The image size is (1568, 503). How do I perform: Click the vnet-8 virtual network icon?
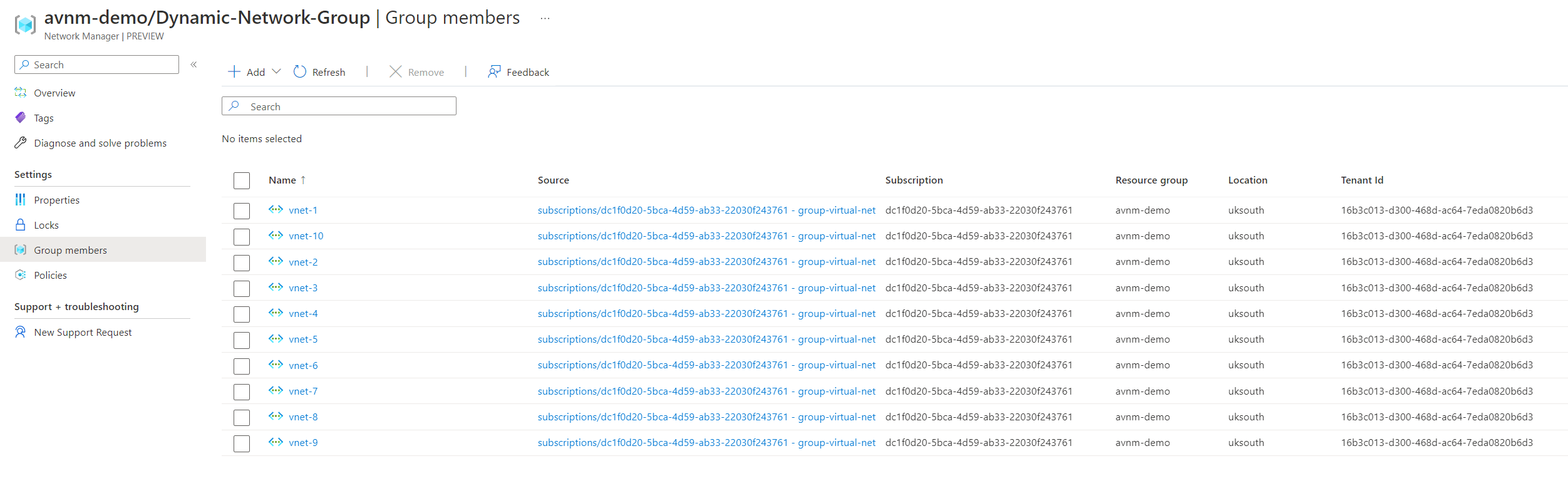pyautogui.click(x=276, y=416)
